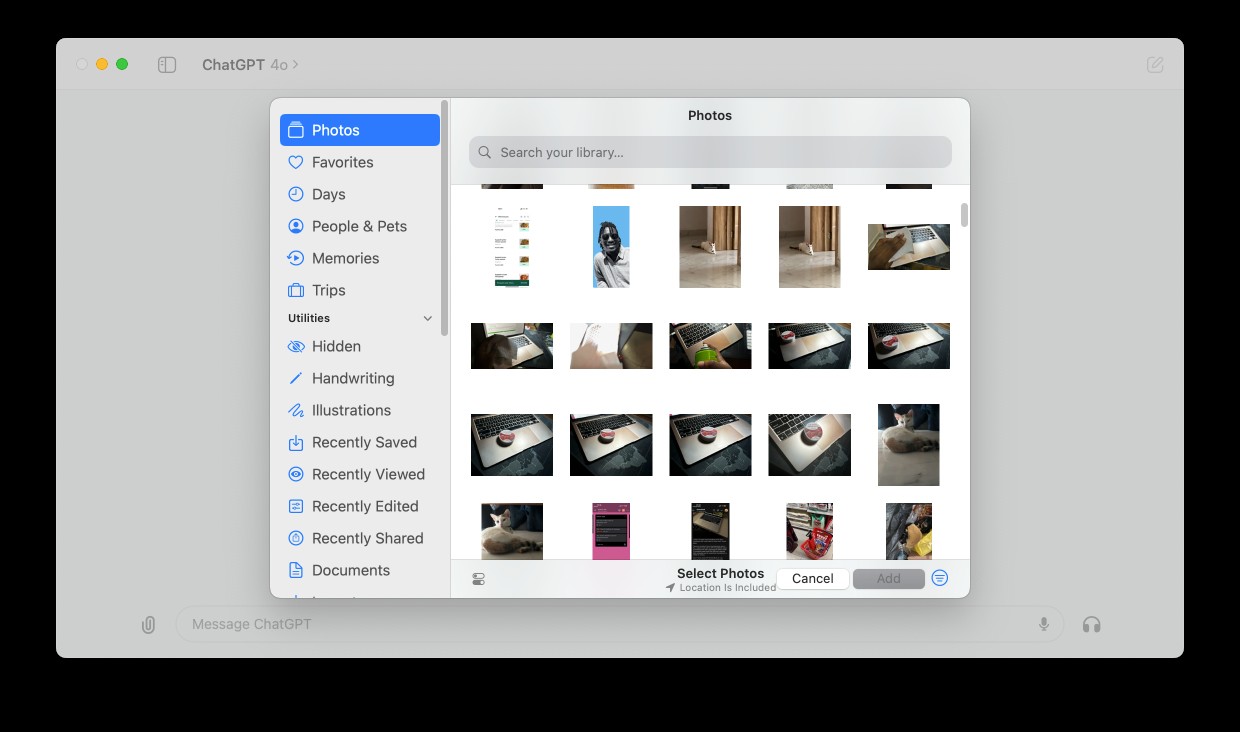This screenshot has height=732, width=1240.
Task: Open the Handwriting label
Action: coord(353,378)
